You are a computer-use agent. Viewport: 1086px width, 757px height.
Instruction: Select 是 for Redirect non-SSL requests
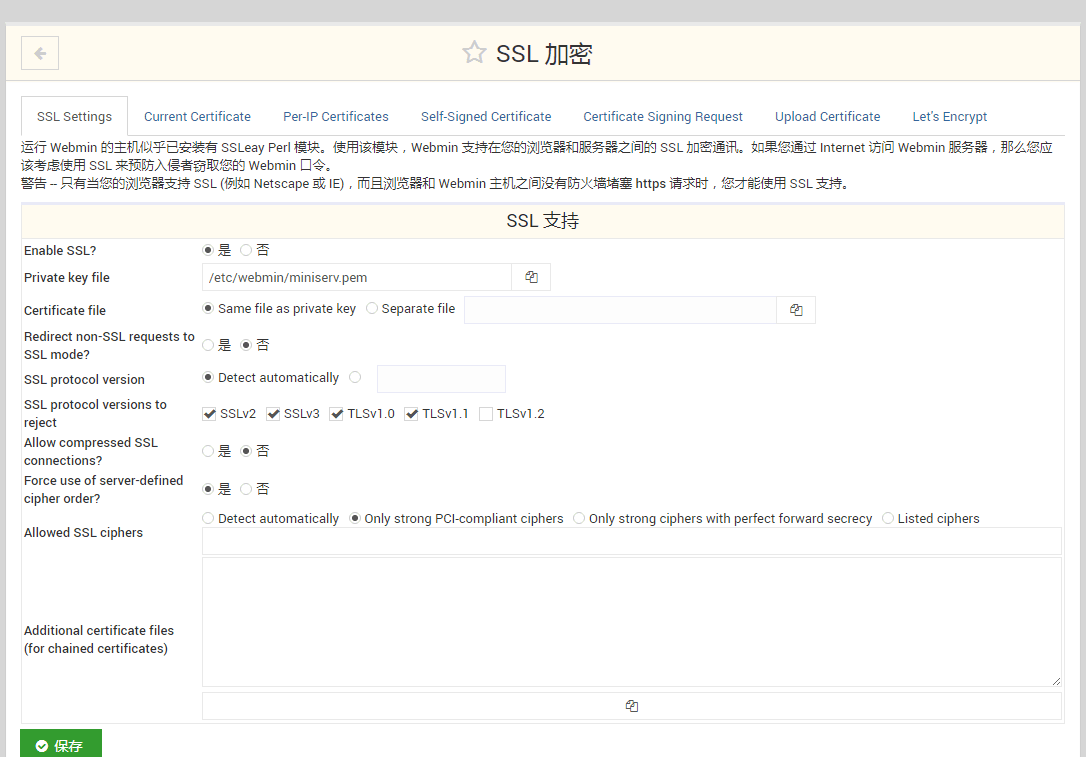[208, 345]
